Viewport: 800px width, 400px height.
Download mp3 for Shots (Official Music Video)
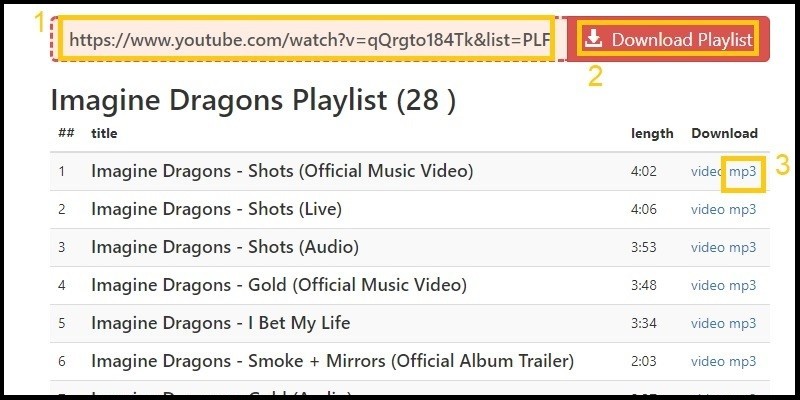point(743,171)
